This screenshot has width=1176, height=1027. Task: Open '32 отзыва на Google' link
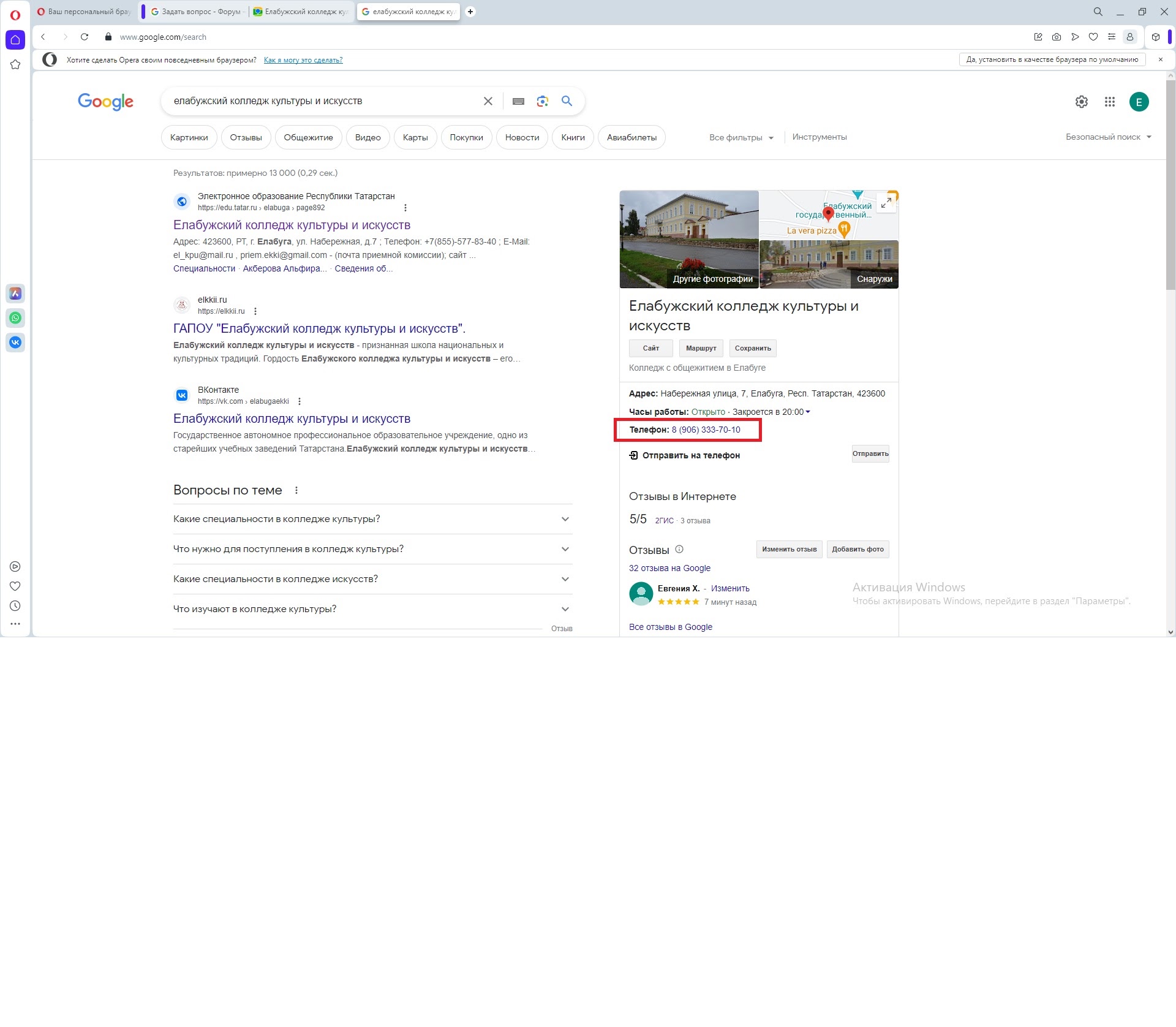[x=669, y=568]
